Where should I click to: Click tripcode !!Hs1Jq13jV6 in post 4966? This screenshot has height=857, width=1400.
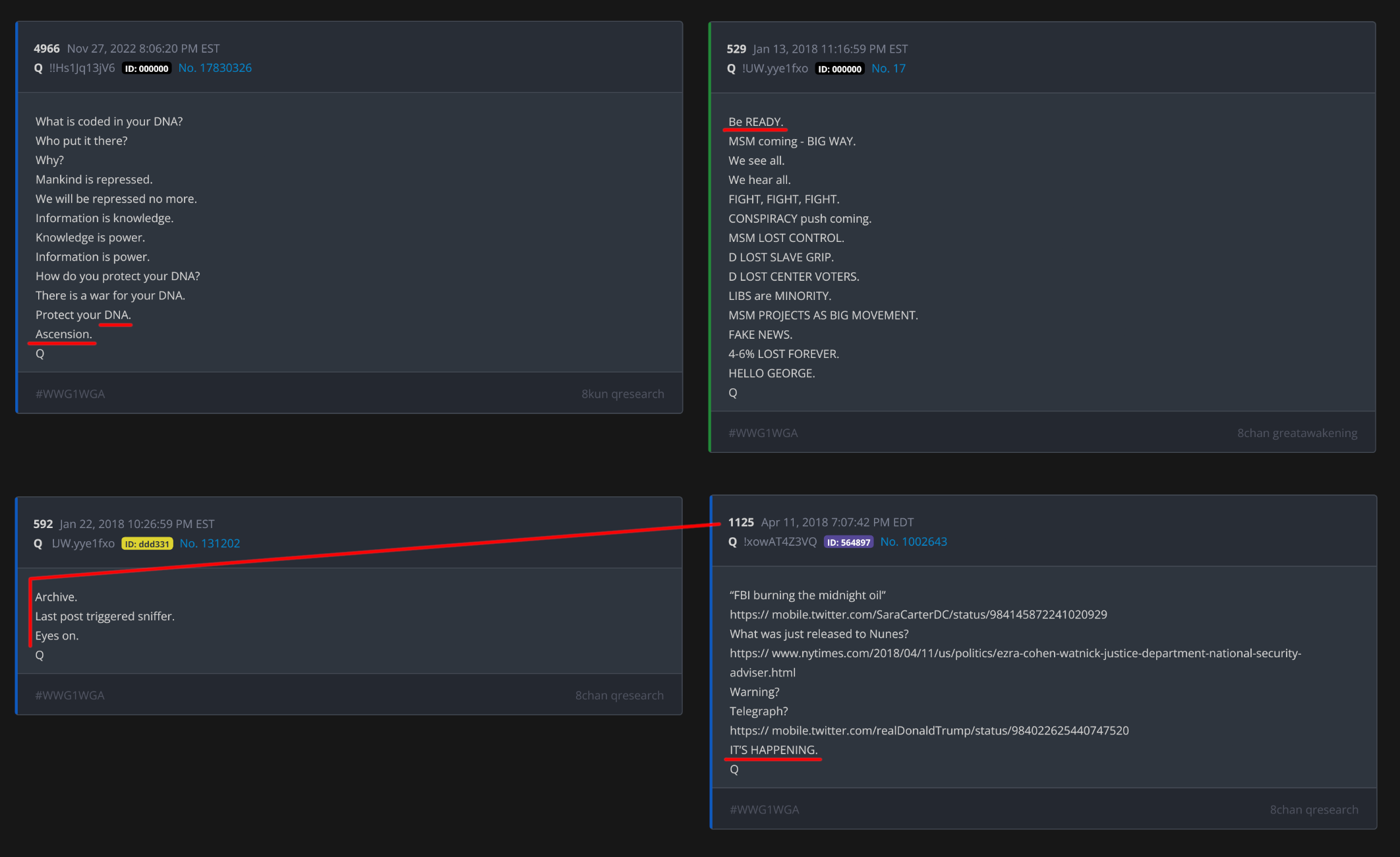pyautogui.click(x=82, y=68)
